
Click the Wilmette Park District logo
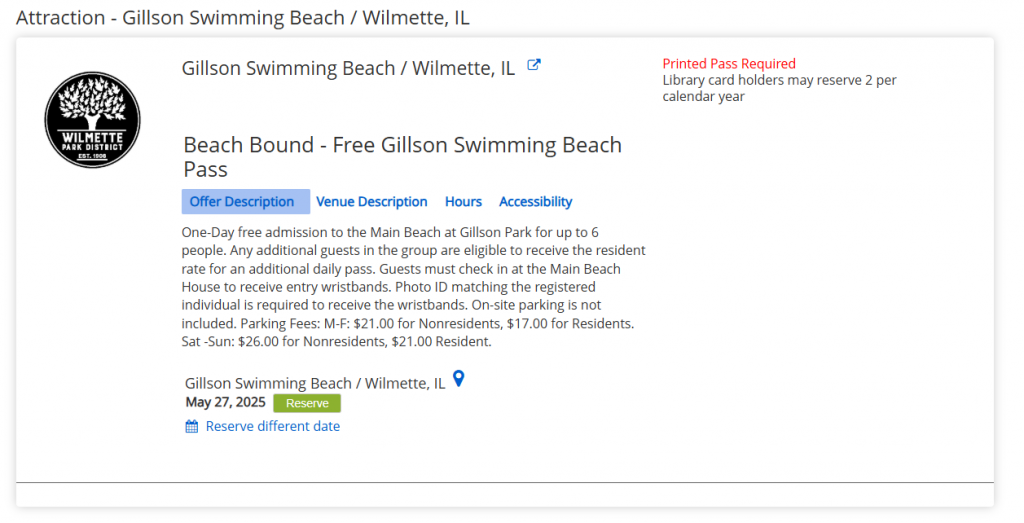[x=93, y=120]
